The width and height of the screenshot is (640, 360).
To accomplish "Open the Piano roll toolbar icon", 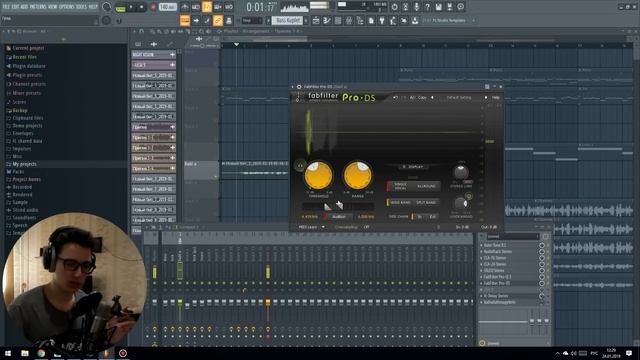I will point(327,20).
